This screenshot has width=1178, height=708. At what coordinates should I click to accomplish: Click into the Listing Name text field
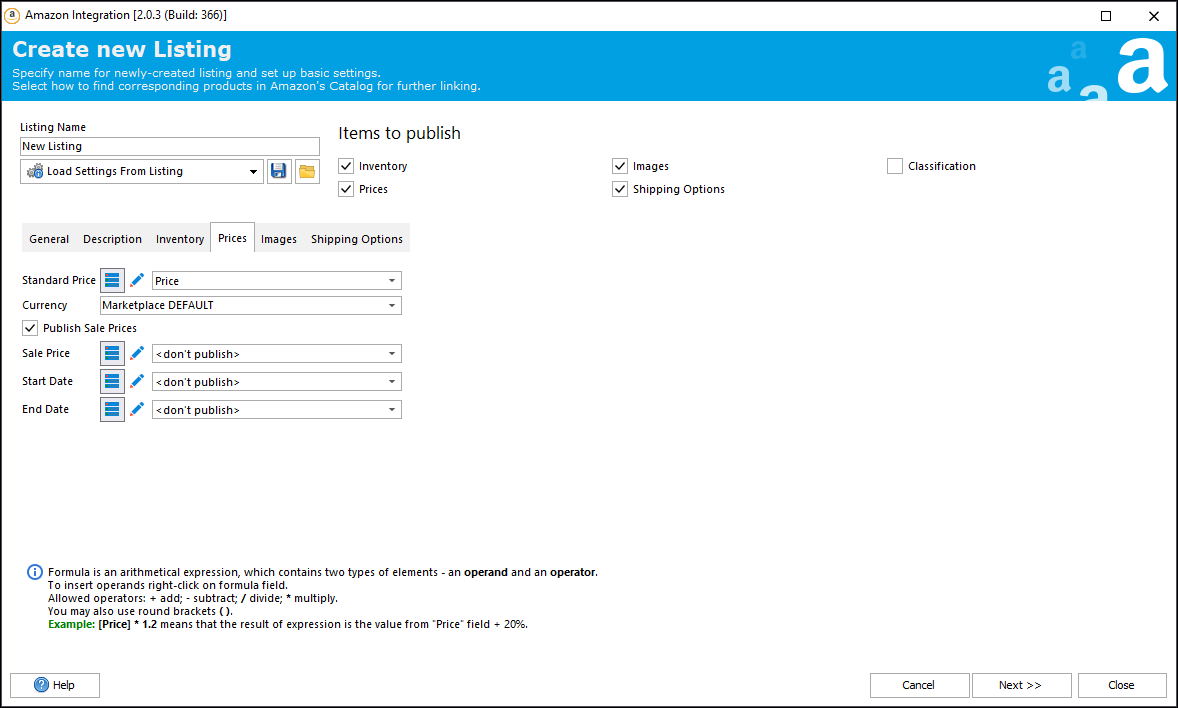pos(170,146)
